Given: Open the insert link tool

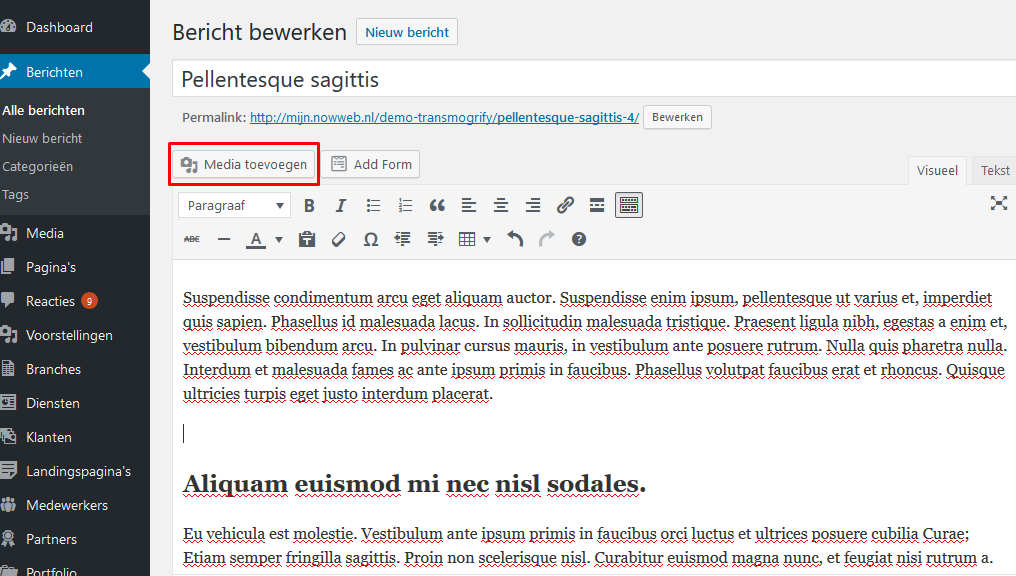Looking at the screenshot, I should [564, 205].
